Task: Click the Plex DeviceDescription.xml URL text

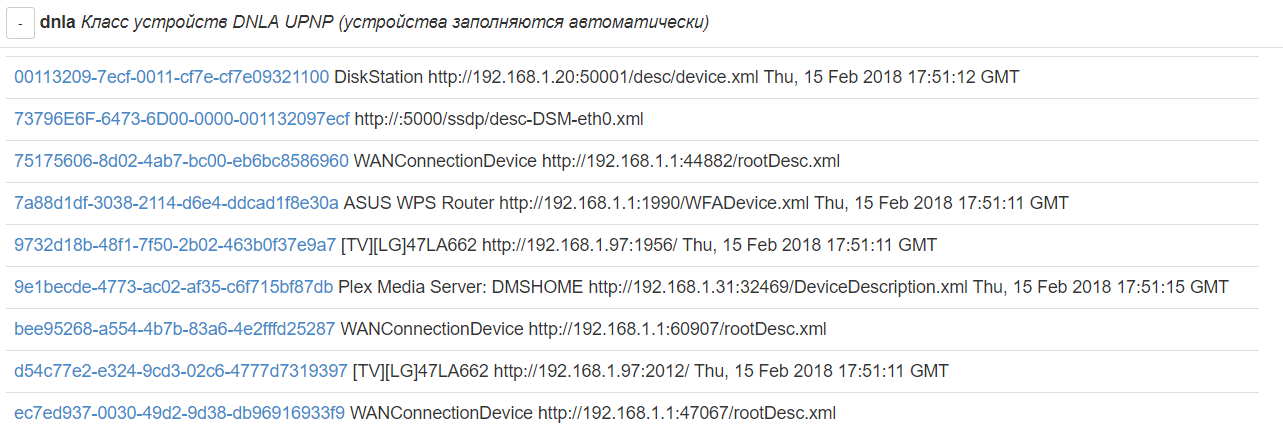Action: 778,287
